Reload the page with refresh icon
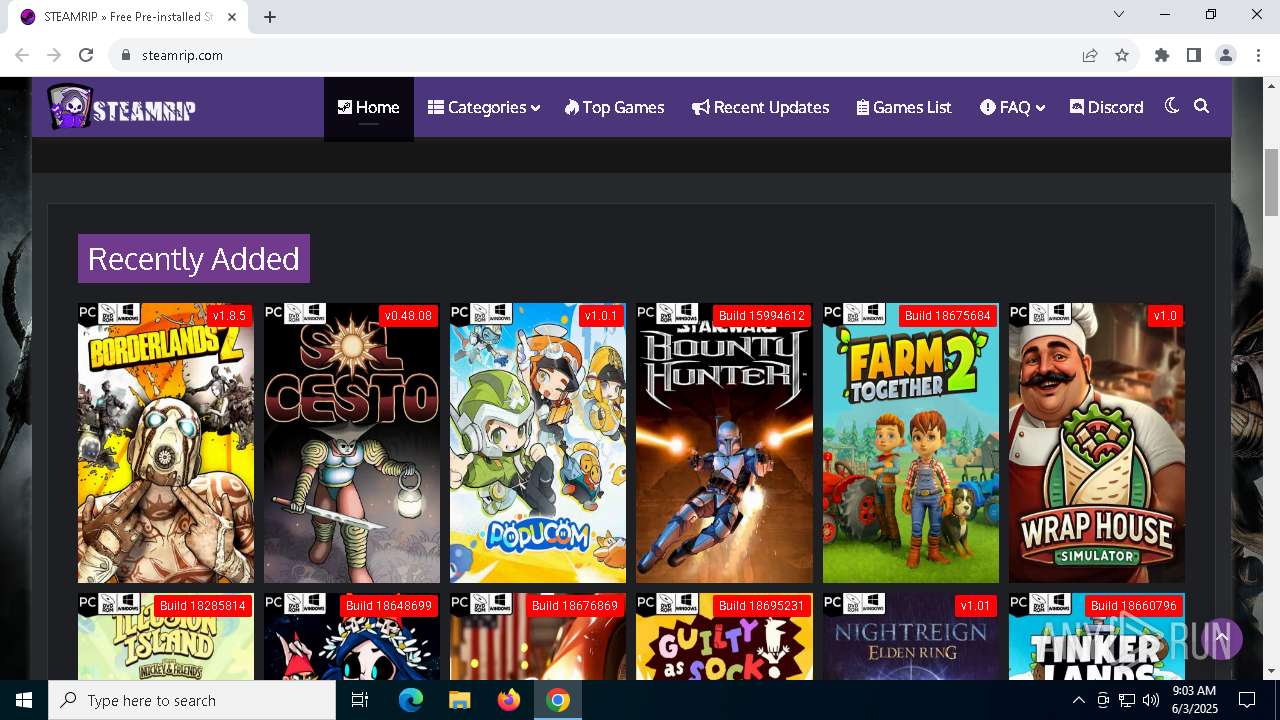 pos(86,55)
